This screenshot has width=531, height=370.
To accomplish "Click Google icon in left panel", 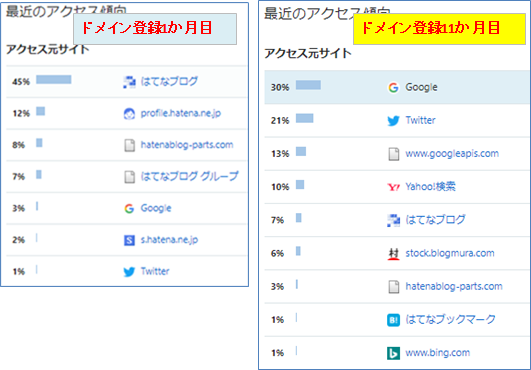I will point(129,209).
